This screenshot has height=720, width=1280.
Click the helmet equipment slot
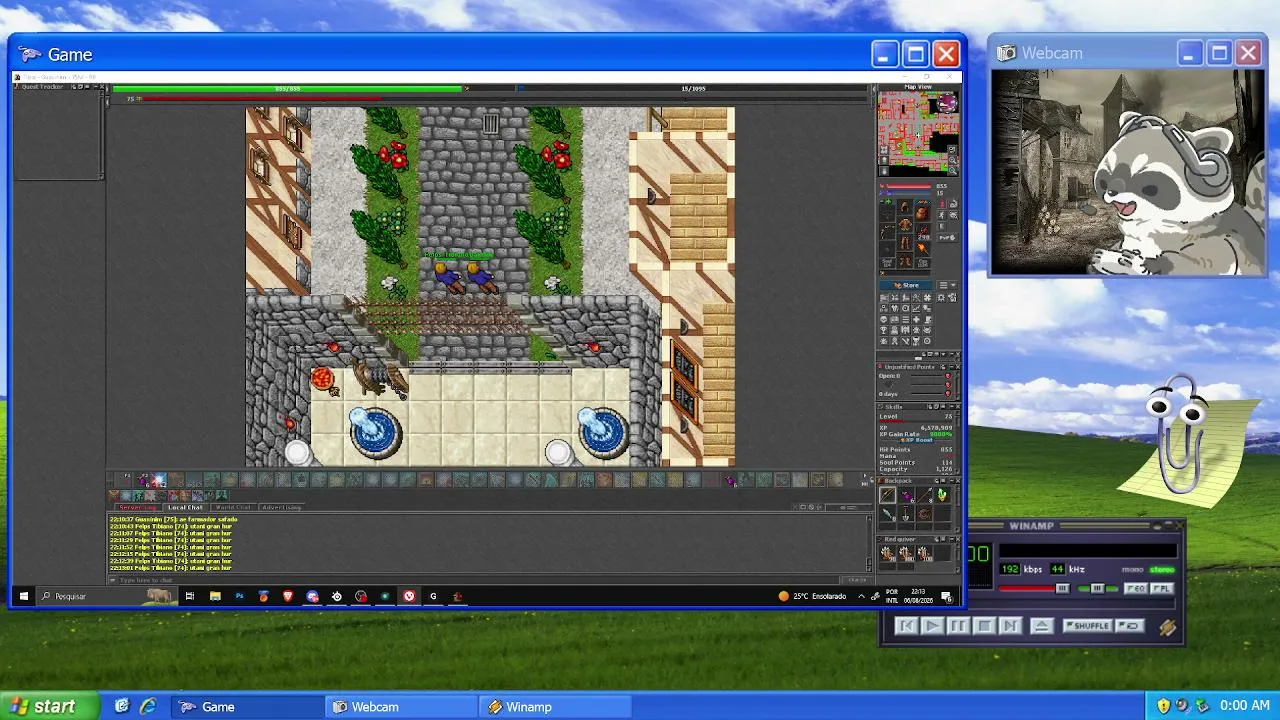(x=905, y=208)
